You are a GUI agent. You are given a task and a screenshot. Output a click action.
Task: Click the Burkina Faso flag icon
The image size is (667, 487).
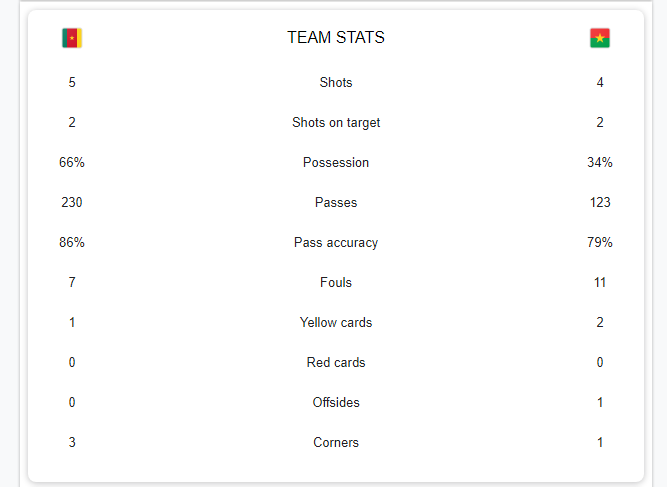click(x=600, y=38)
